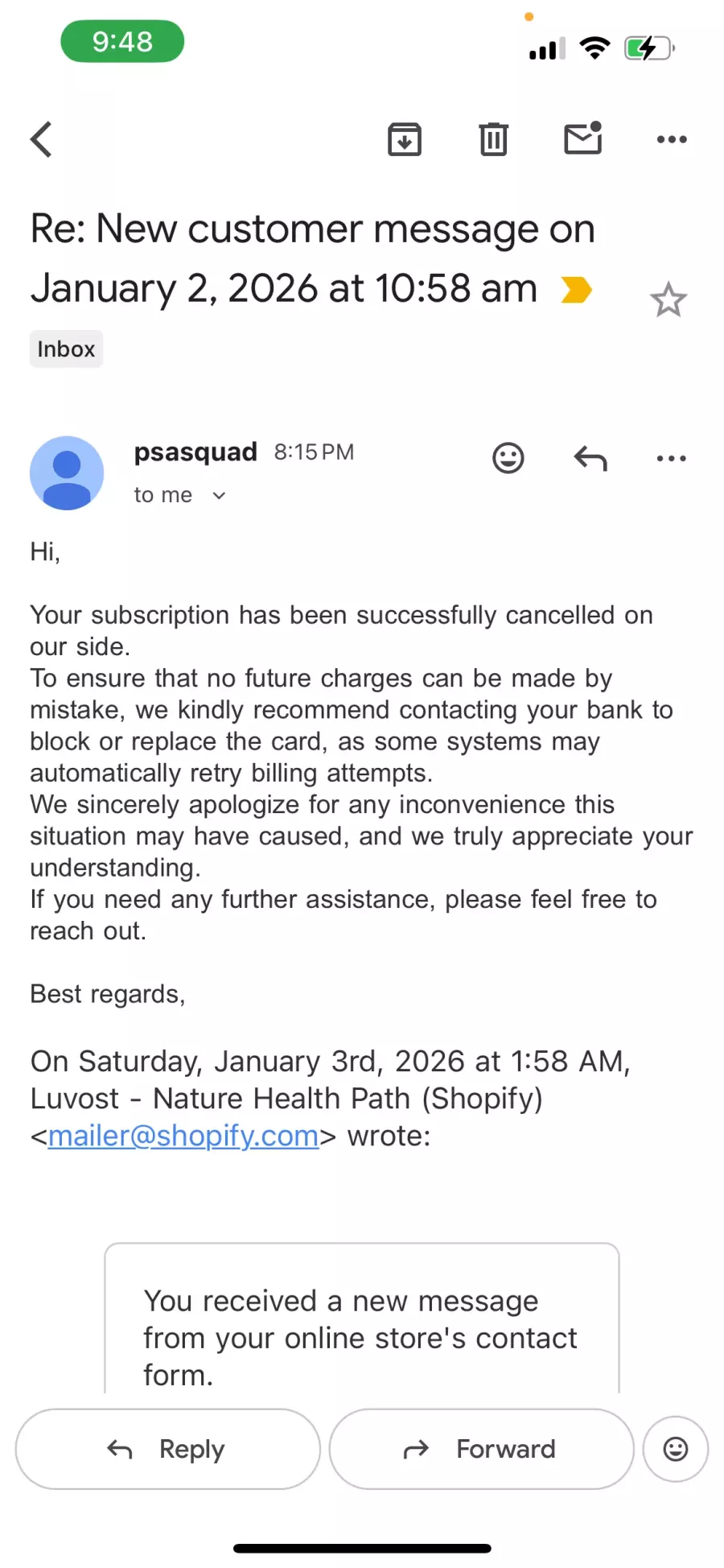Go back using the back arrow
The height and width of the screenshot is (1568, 724).
coord(42,139)
